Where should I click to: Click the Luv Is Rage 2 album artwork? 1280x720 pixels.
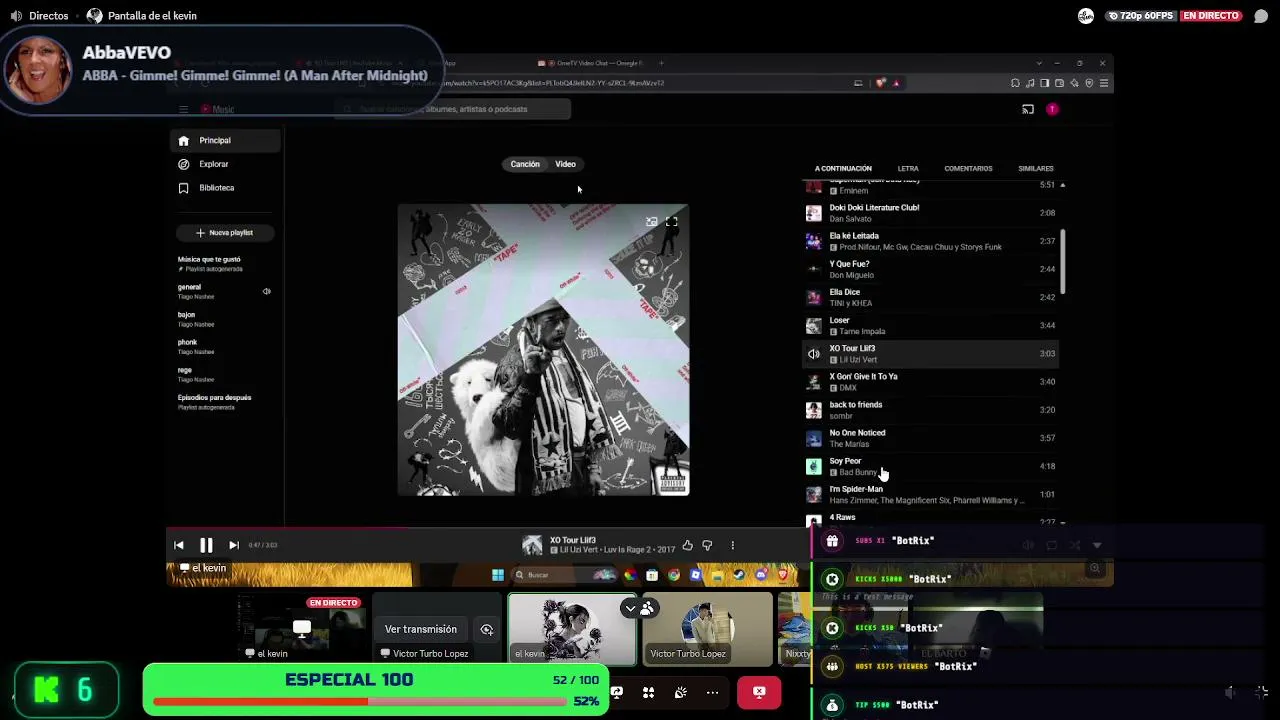coord(543,350)
